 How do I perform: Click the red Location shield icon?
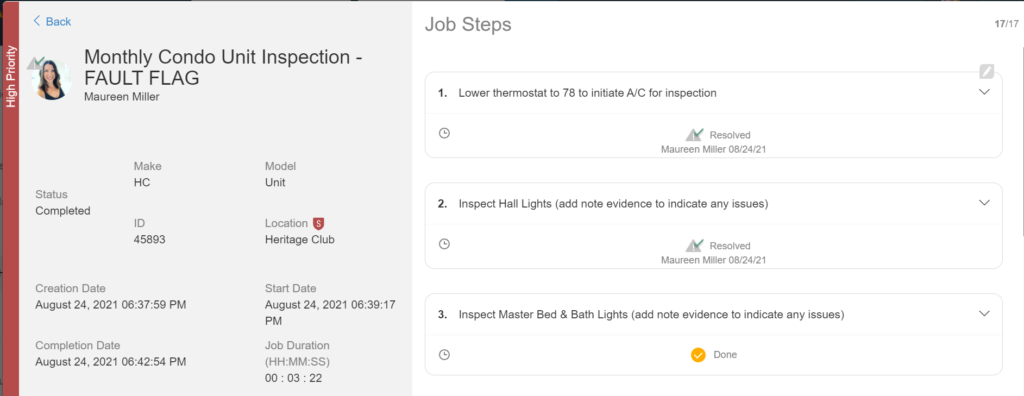(318, 223)
